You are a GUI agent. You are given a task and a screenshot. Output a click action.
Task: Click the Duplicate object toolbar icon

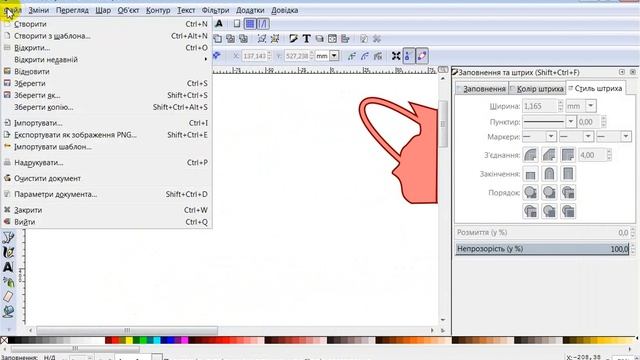(x=218, y=39)
